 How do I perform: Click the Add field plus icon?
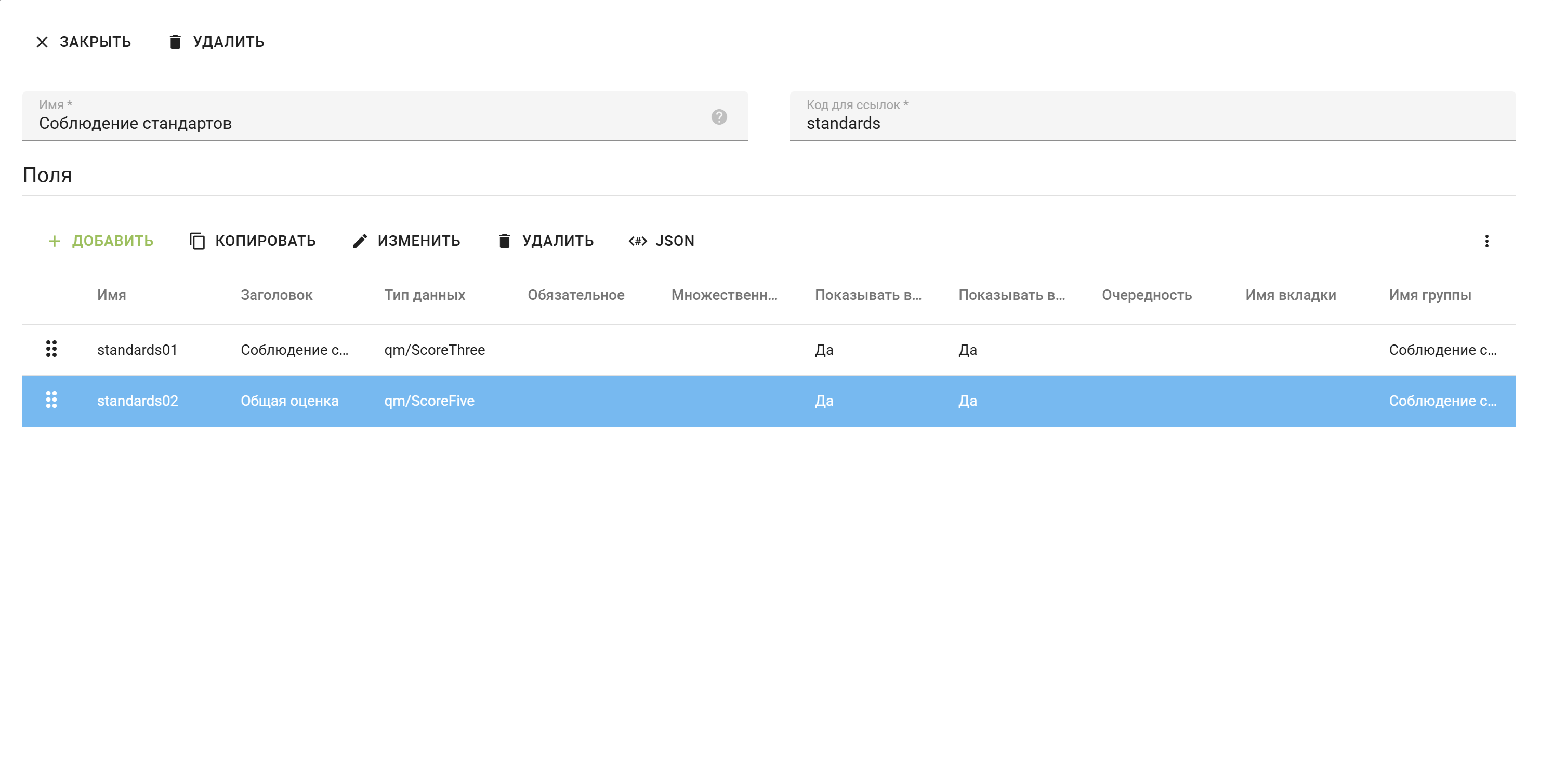[x=54, y=241]
